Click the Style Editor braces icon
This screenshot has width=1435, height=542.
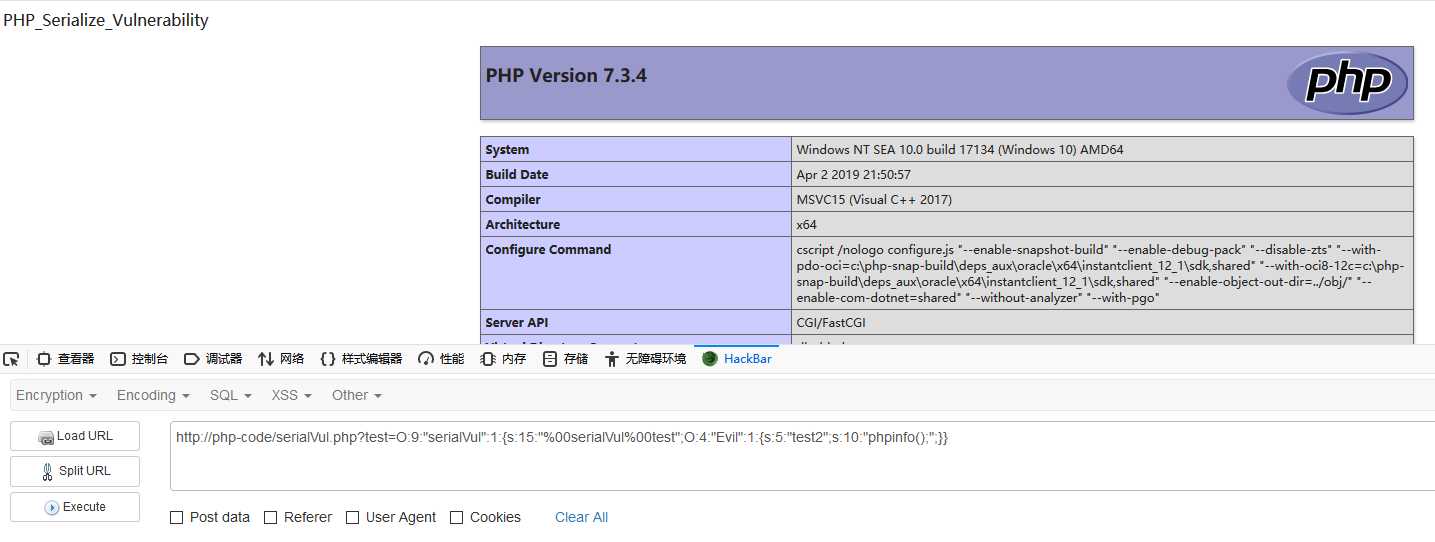328,359
